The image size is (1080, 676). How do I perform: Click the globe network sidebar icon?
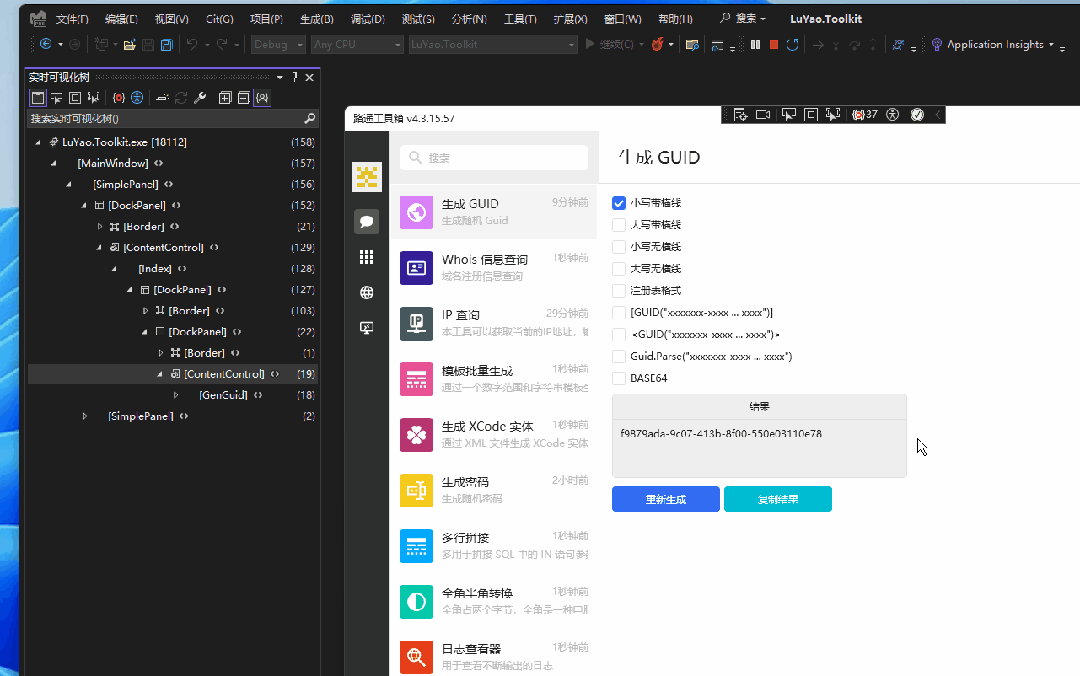[366, 293]
